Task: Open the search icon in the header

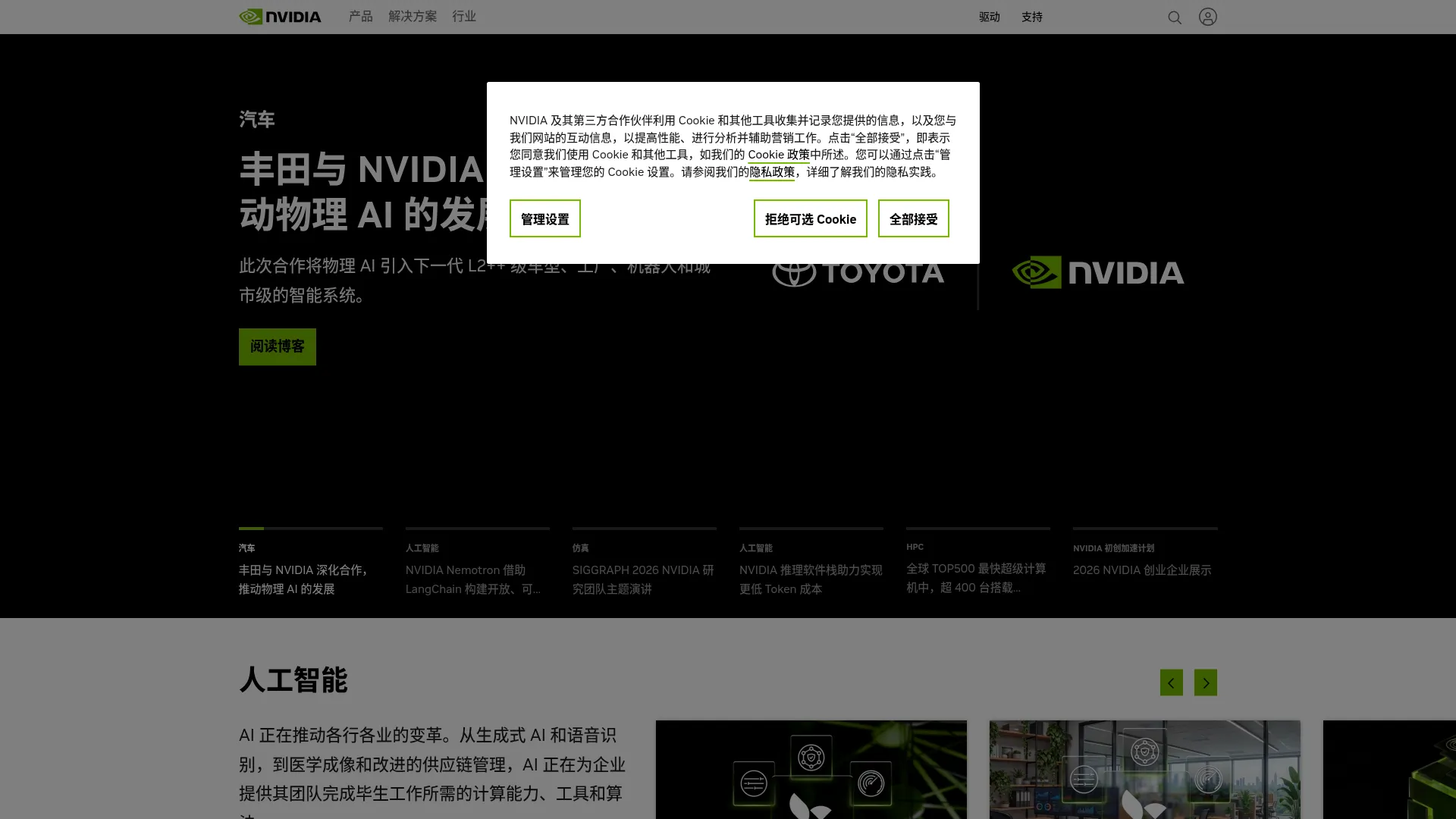Action: pyautogui.click(x=1175, y=17)
